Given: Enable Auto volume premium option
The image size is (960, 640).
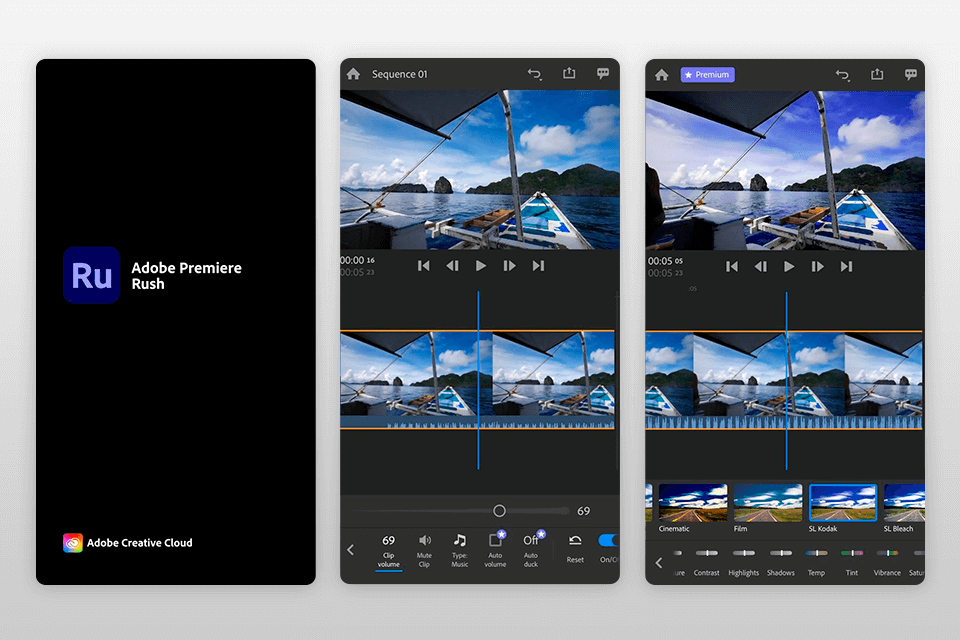Looking at the screenshot, I should click(495, 549).
